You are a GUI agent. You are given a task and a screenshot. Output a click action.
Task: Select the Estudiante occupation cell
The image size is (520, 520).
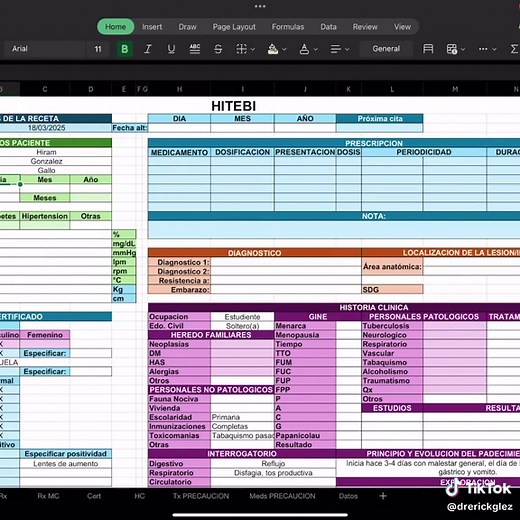[242, 317]
